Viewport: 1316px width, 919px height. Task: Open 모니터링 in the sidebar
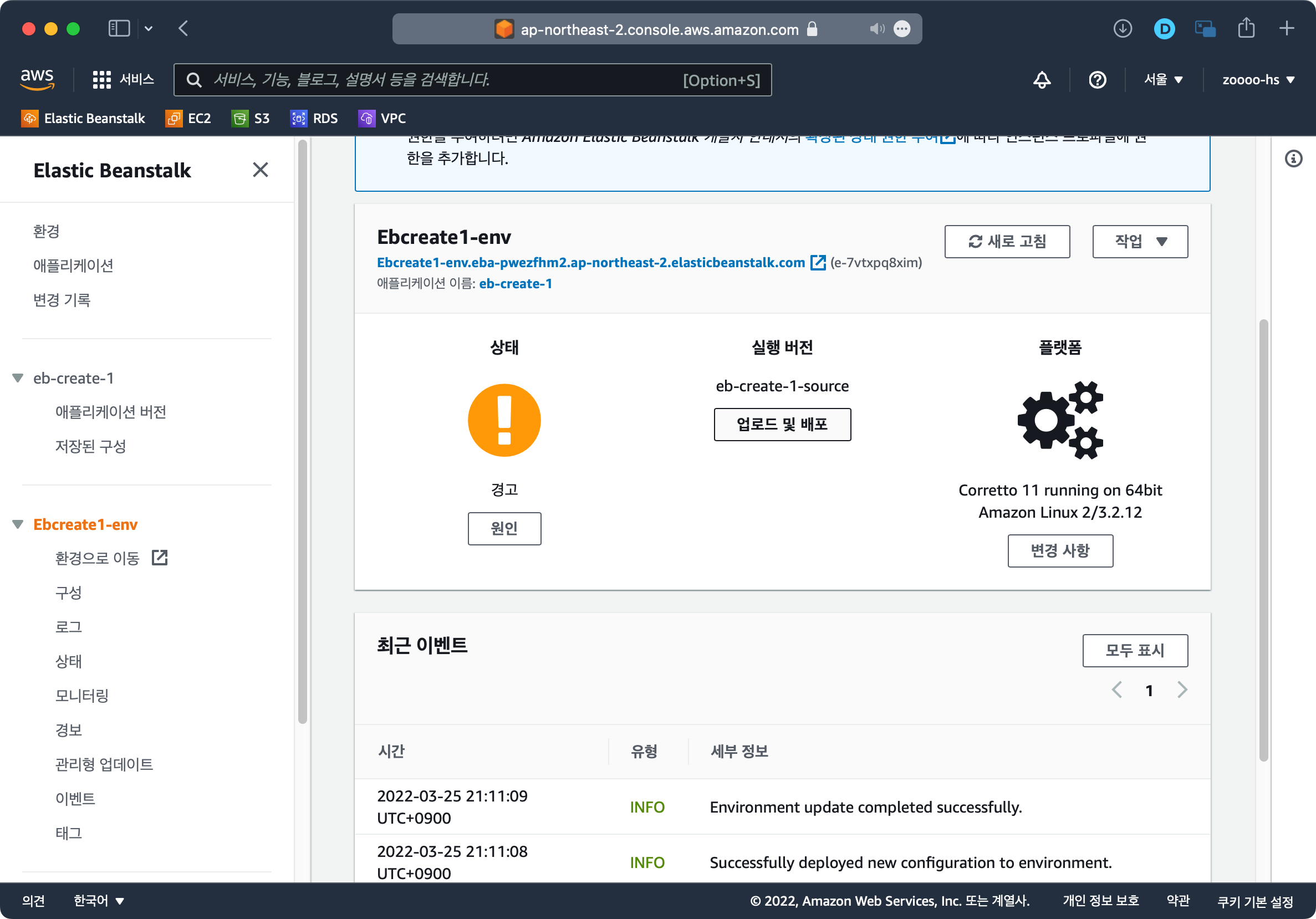81,695
